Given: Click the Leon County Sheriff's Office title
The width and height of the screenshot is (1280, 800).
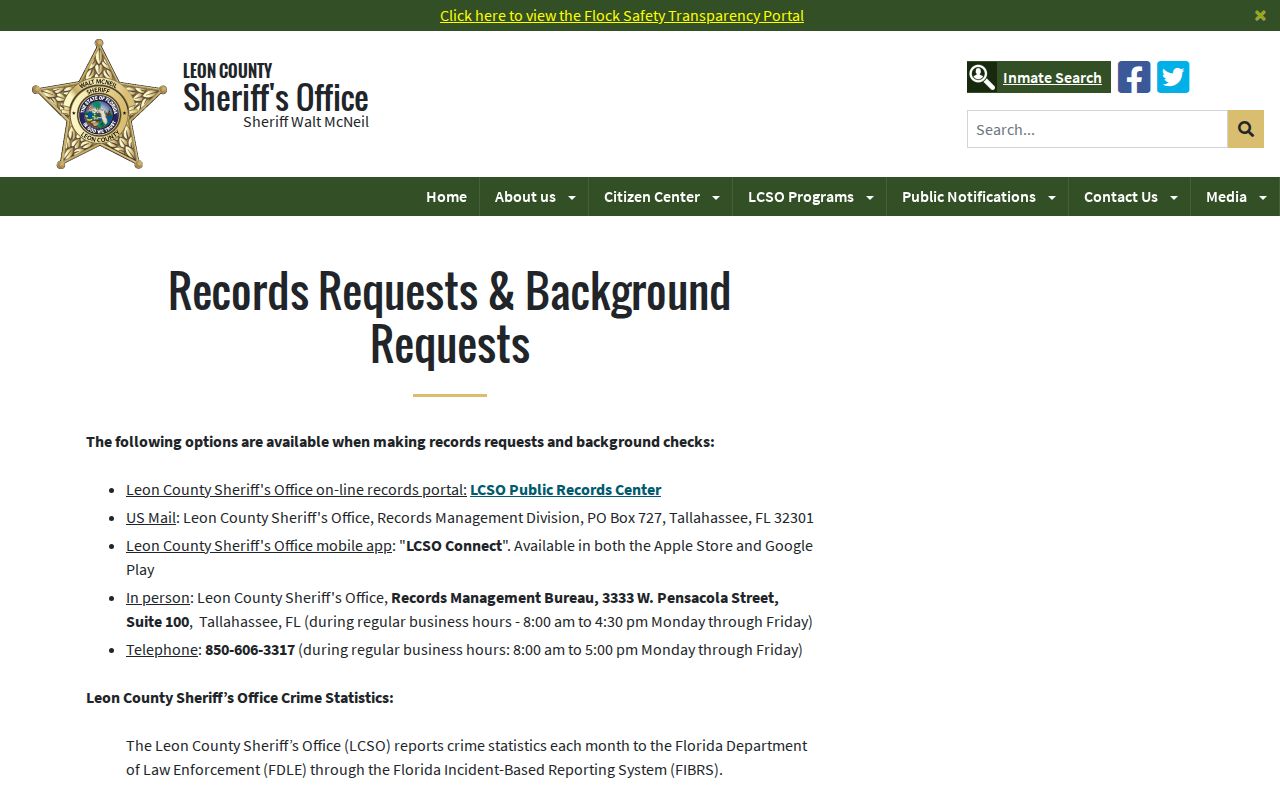Looking at the screenshot, I should point(276,90).
